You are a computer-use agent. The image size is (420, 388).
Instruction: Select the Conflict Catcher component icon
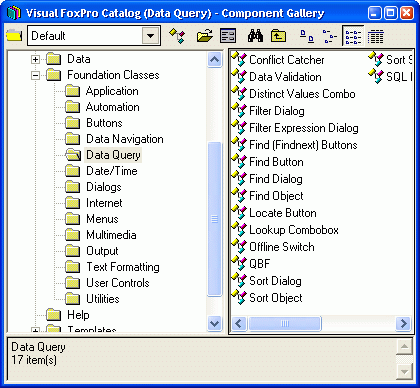[x=239, y=59]
